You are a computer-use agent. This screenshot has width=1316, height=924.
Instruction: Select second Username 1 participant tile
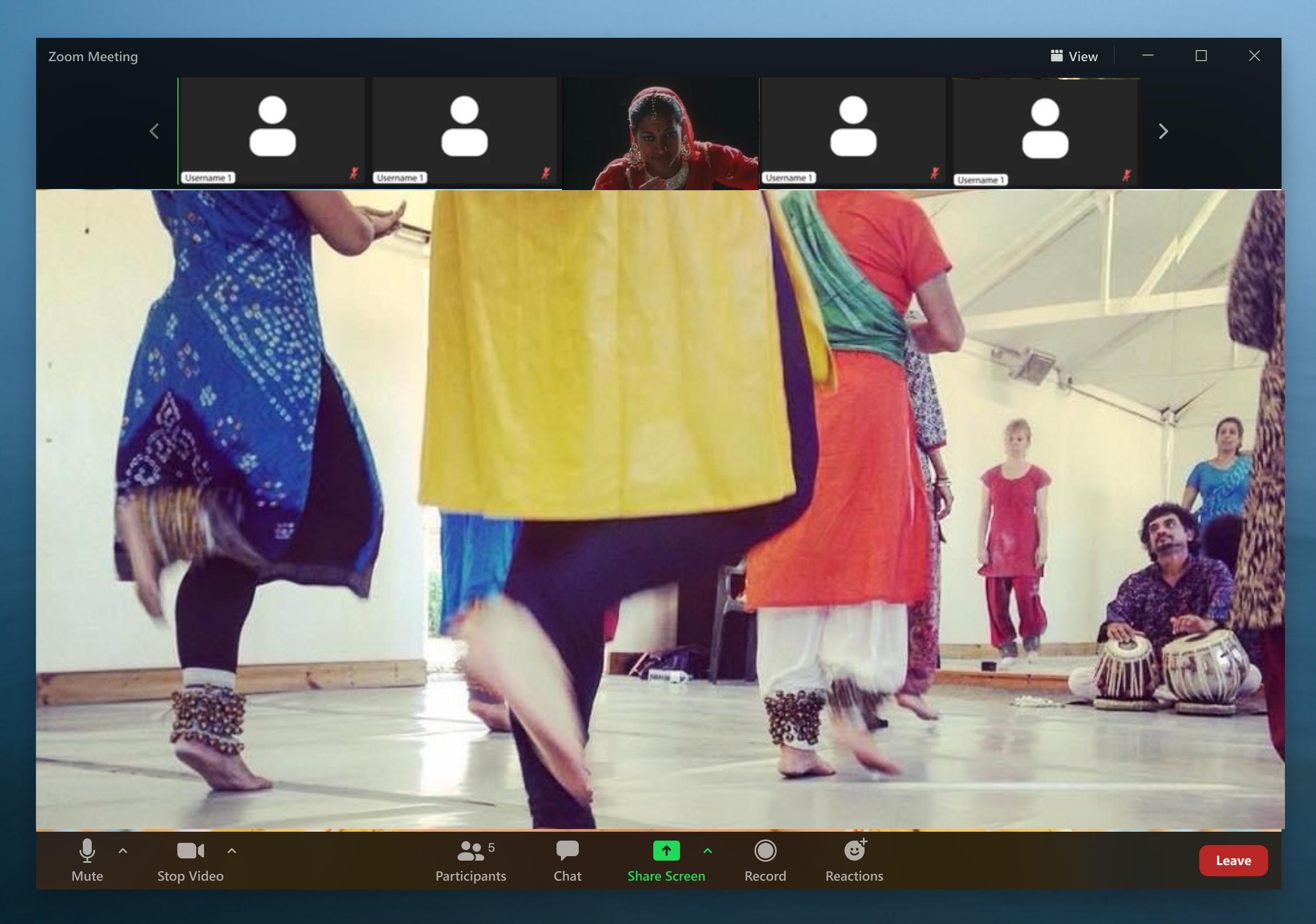(x=464, y=131)
